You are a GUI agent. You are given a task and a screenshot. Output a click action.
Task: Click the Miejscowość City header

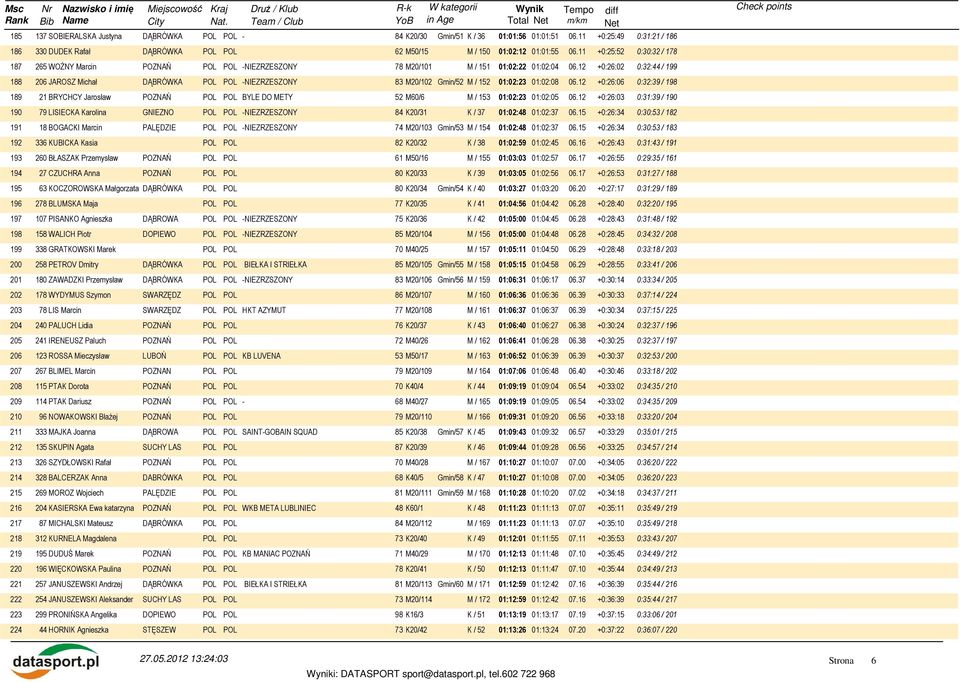coord(174,15)
